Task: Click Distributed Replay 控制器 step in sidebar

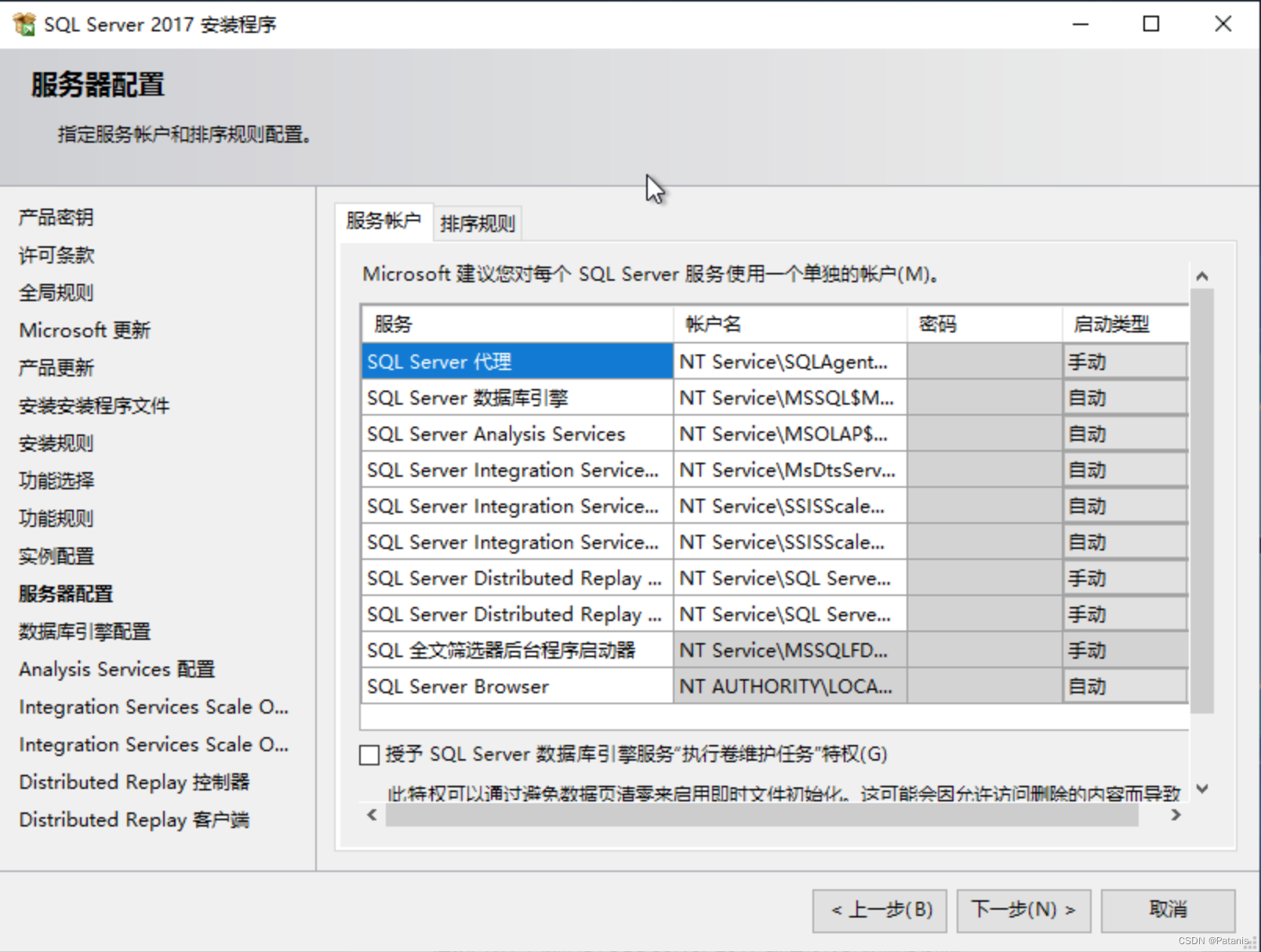Action: (x=134, y=782)
